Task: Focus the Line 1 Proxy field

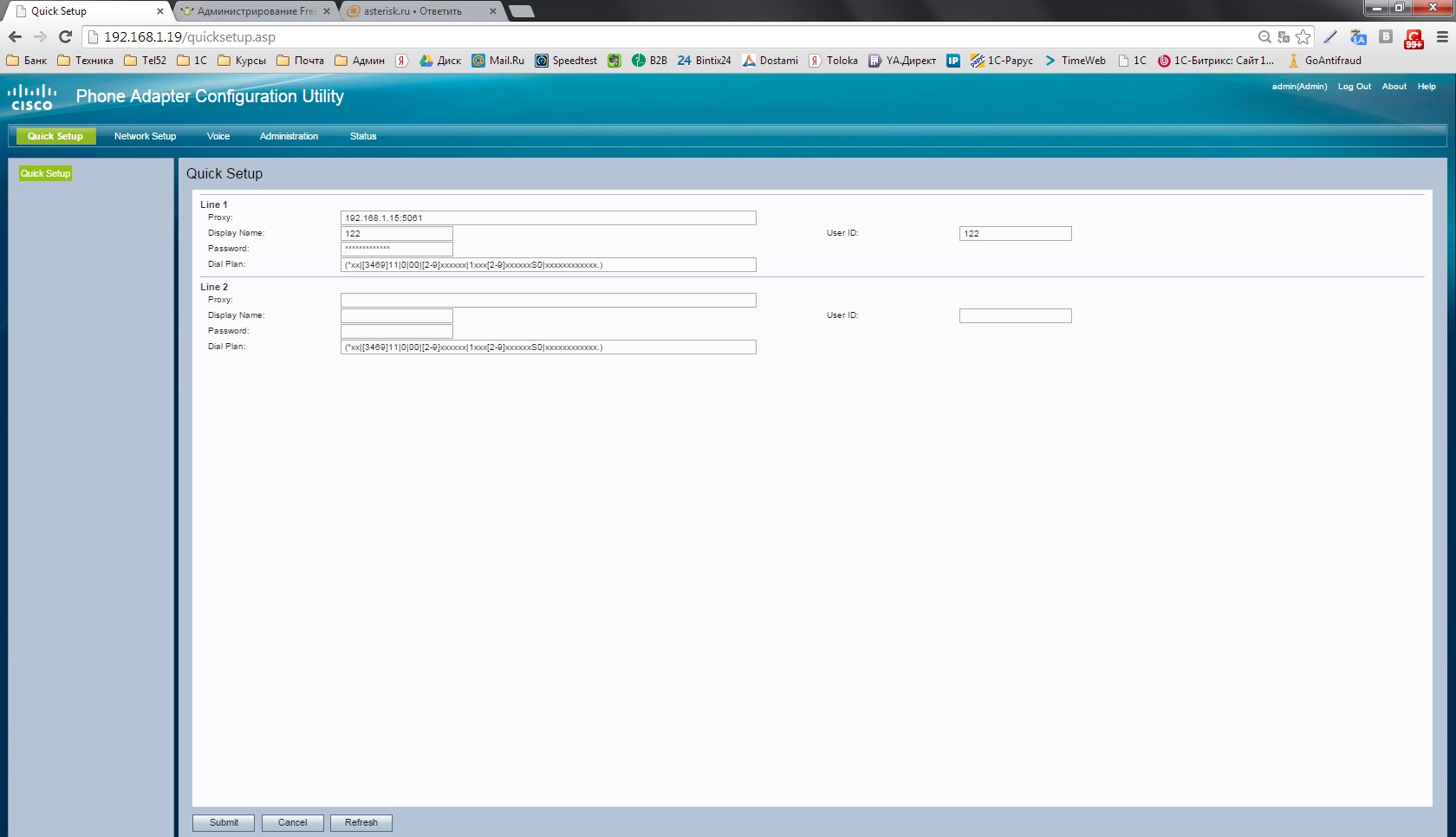Action: (x=548, y=218)
